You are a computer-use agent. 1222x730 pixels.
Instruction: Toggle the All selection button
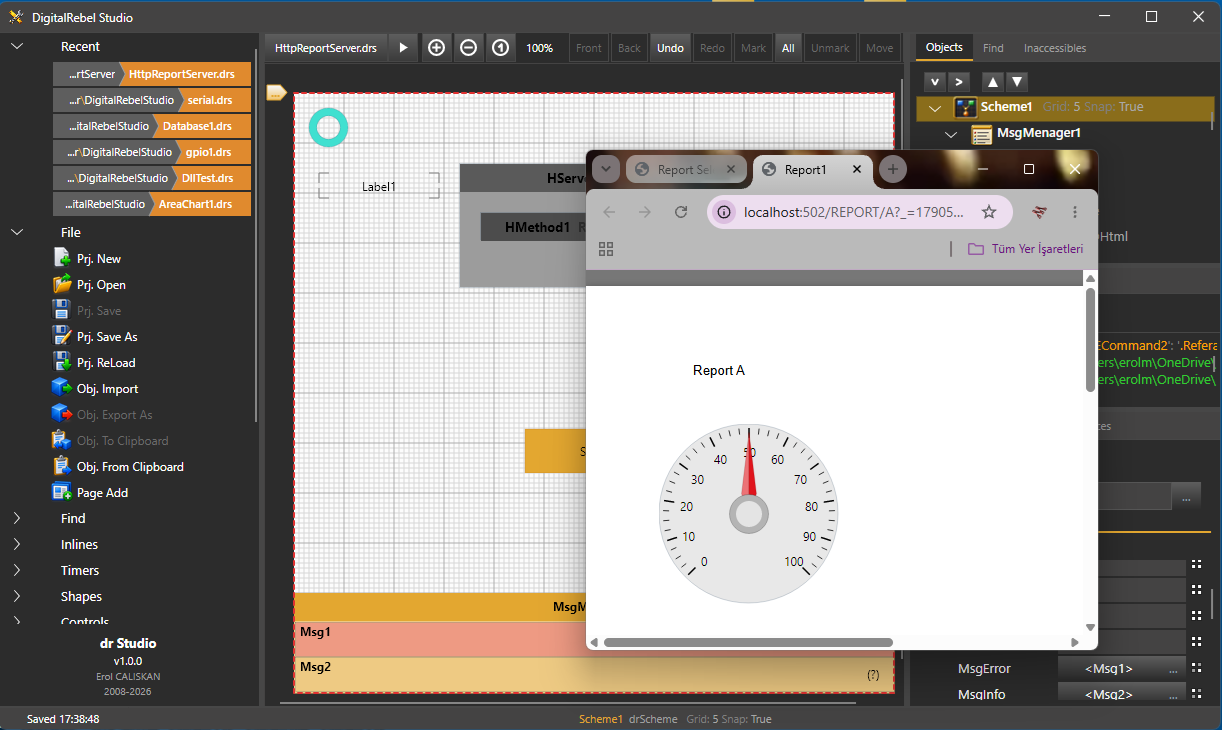coord(788,48)
